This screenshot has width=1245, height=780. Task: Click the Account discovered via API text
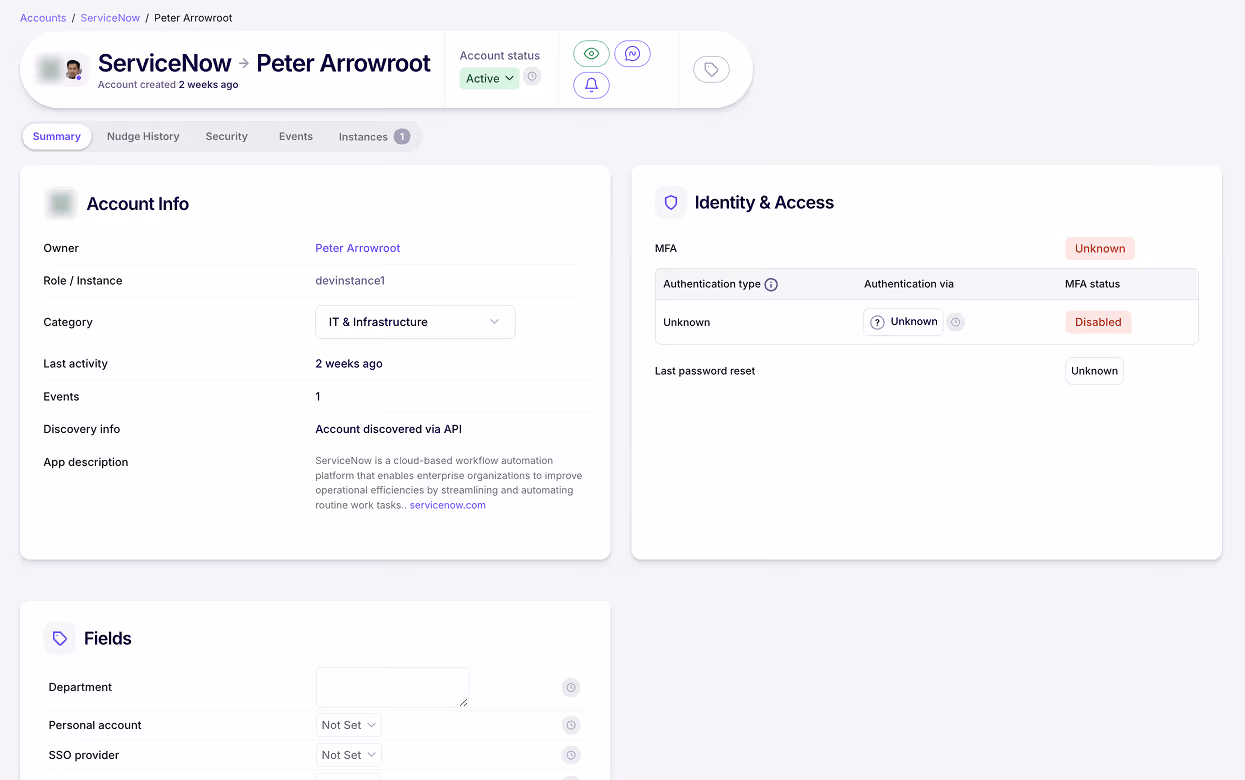pos(389,429)
